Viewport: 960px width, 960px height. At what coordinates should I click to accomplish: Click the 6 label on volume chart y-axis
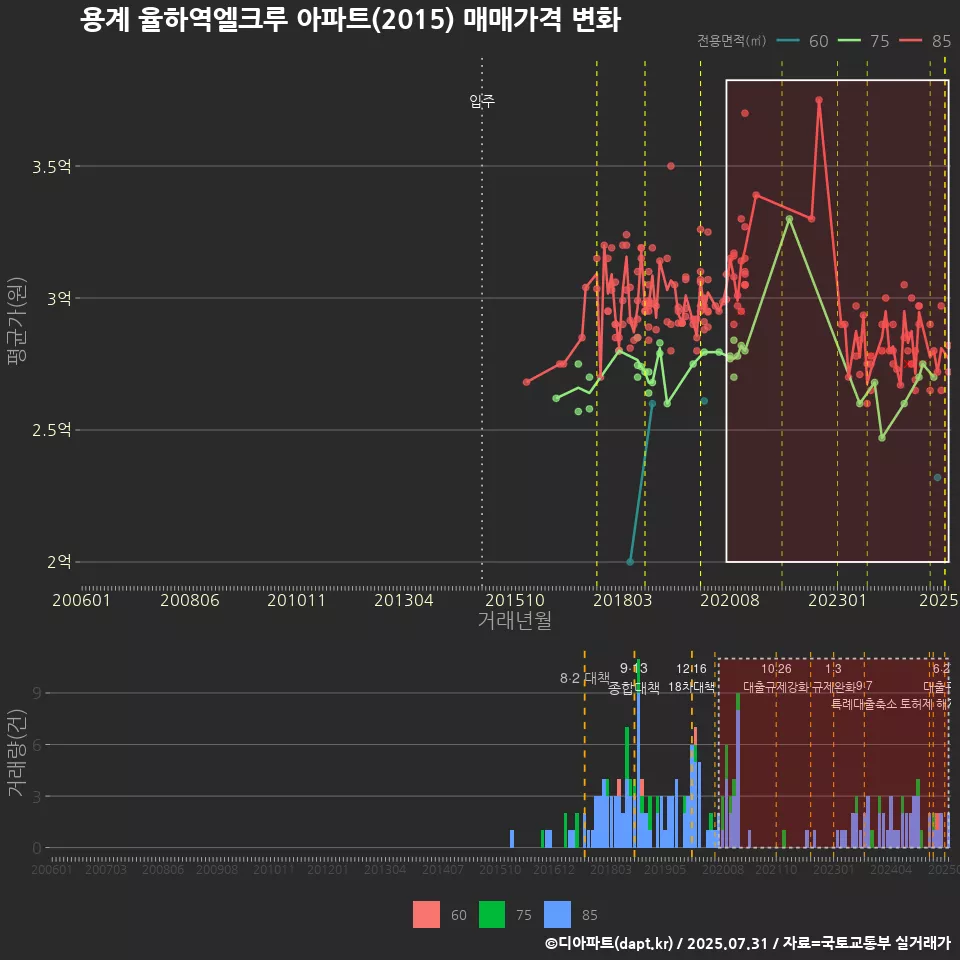pyautogui.click(x=37, y=745)
